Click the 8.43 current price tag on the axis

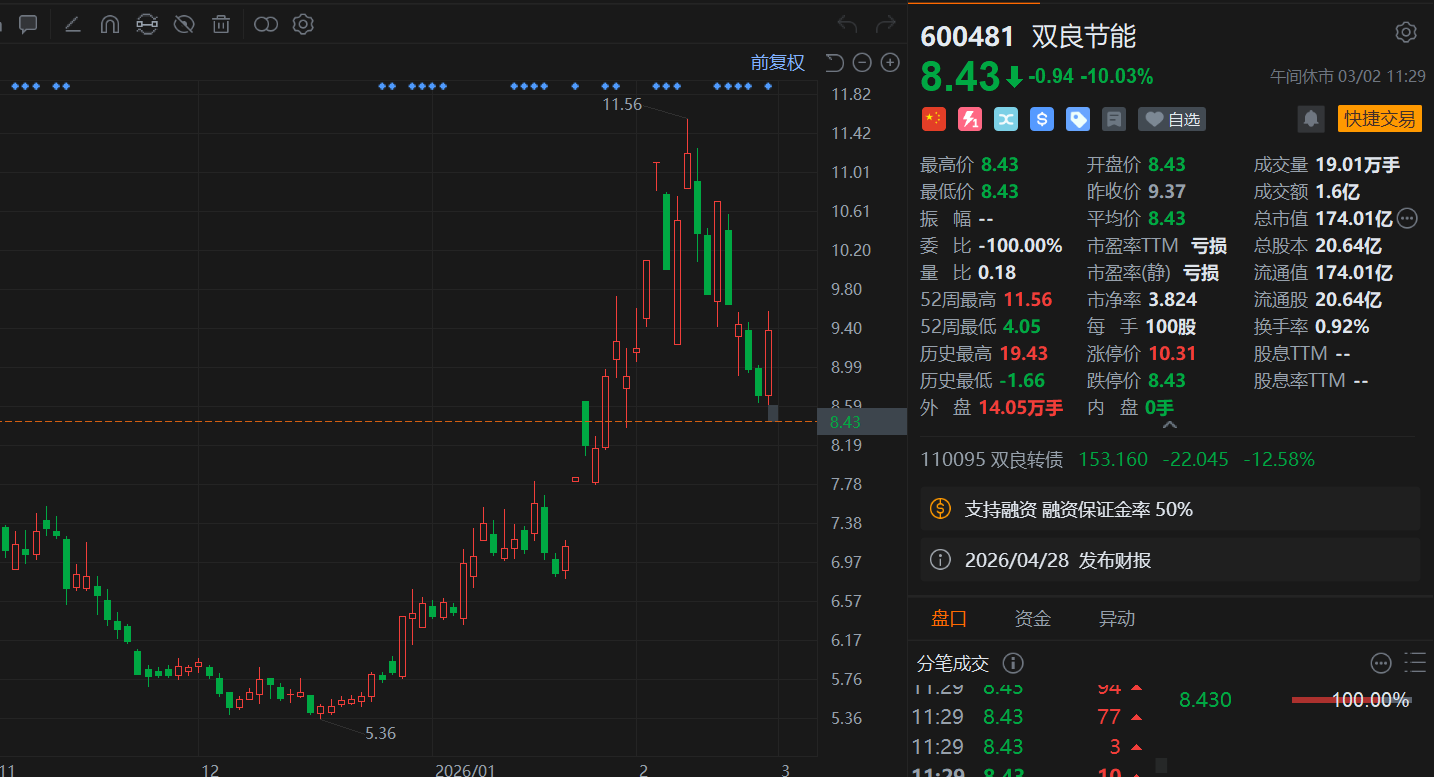pos(862,422)
